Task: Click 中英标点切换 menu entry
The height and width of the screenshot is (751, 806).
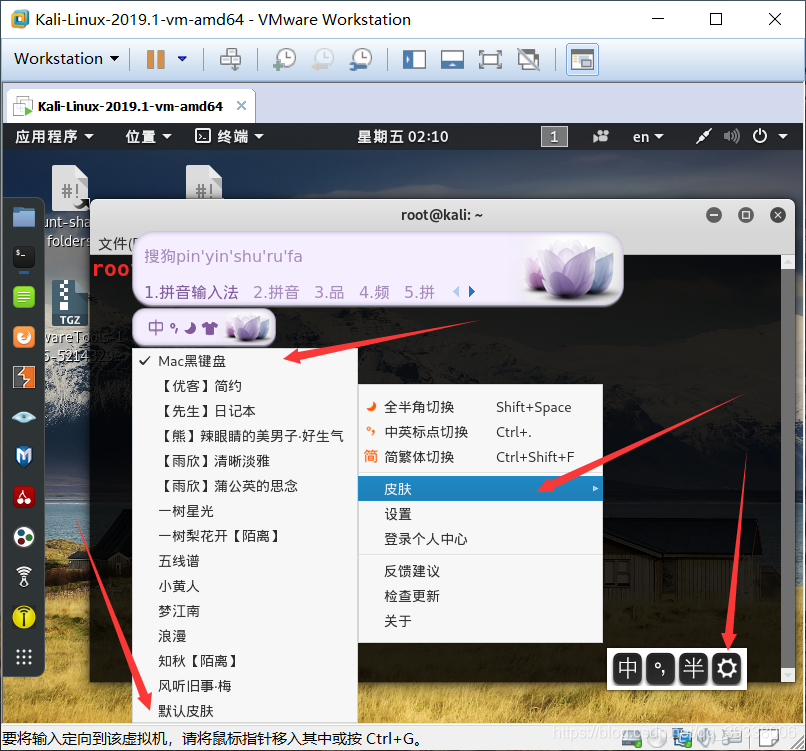Action: point(480,432)
